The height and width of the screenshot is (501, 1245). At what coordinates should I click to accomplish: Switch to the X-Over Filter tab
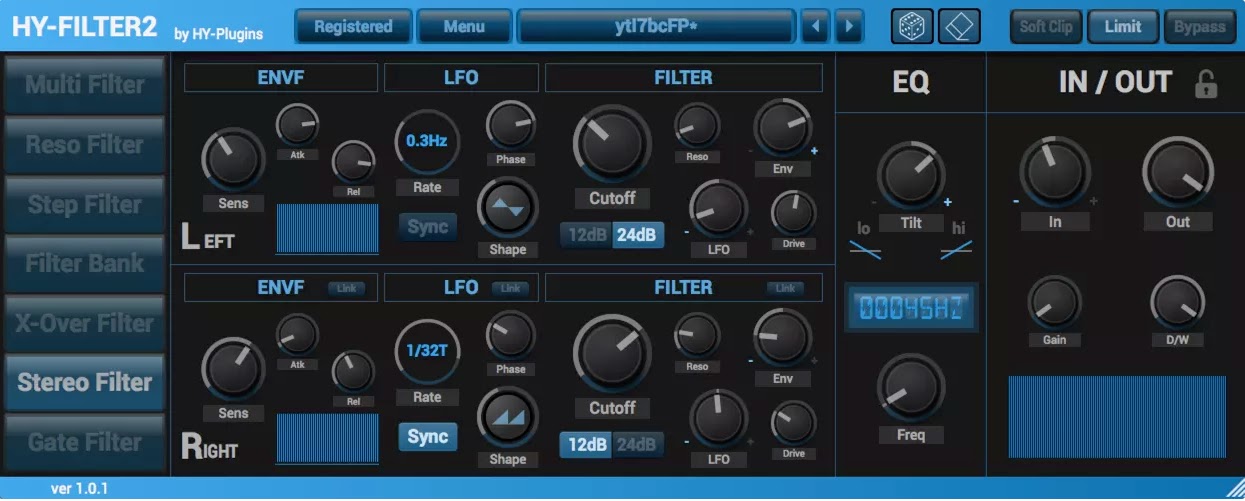tap(85, 323)
